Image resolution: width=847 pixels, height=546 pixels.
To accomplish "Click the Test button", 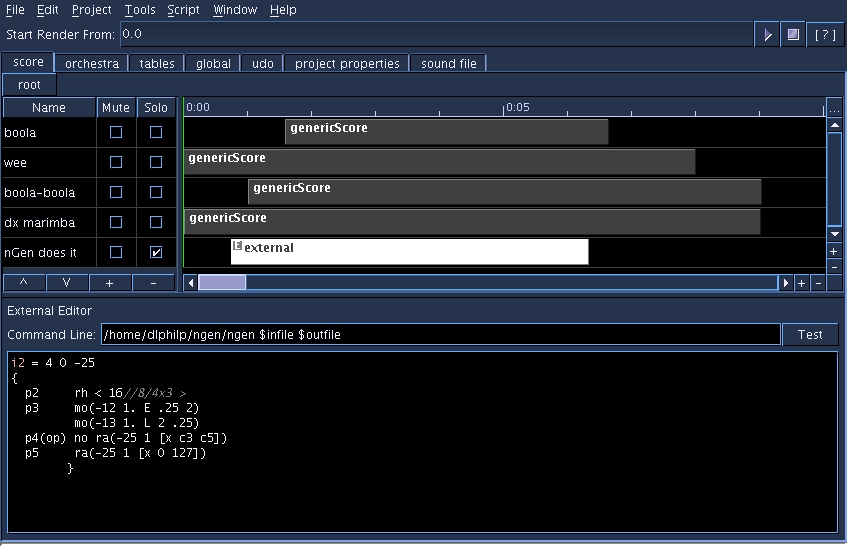I will coord(810,334).
